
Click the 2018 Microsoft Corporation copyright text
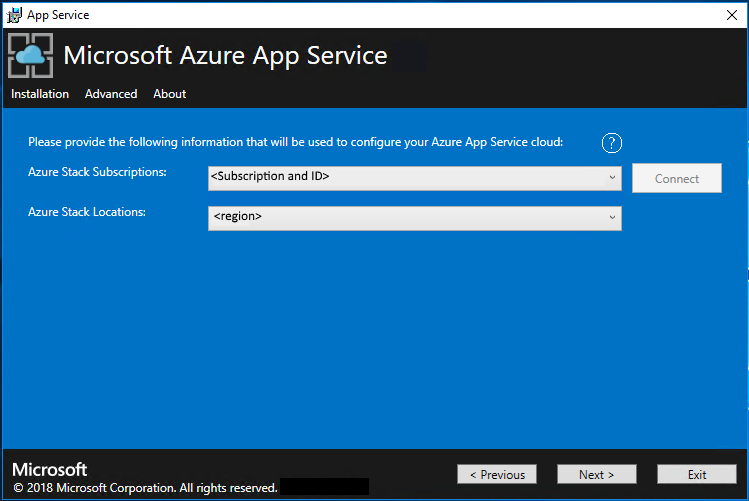[145, 488]
